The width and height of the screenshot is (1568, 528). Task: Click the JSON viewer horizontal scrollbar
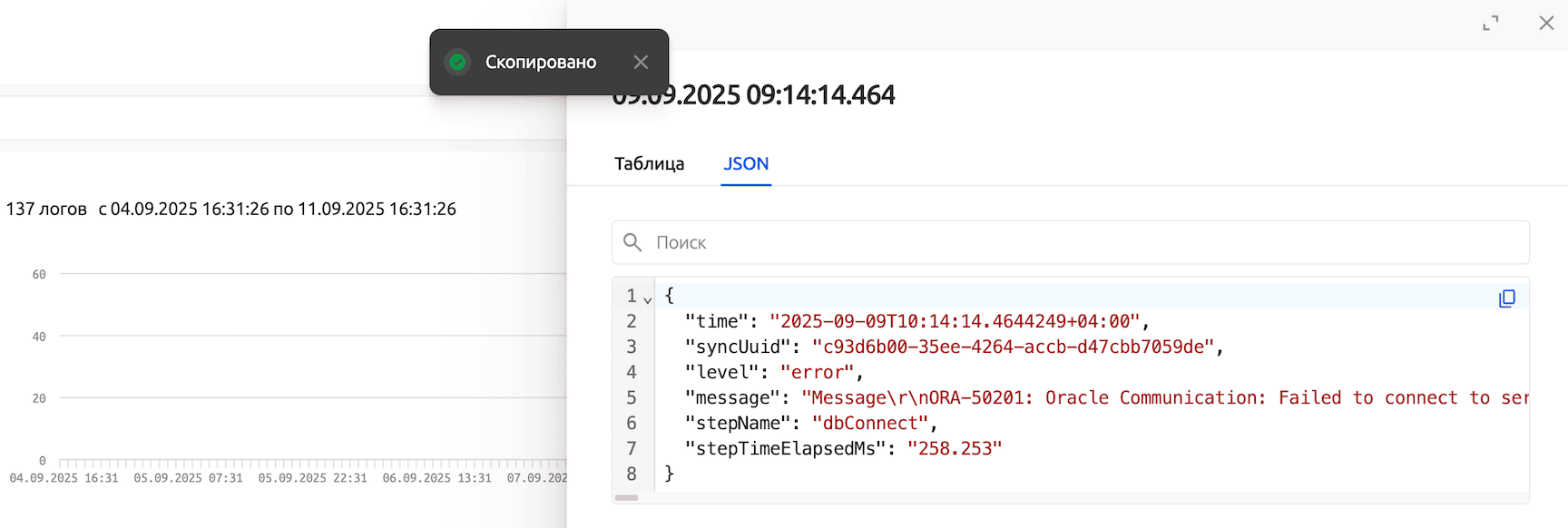[627, 497]
